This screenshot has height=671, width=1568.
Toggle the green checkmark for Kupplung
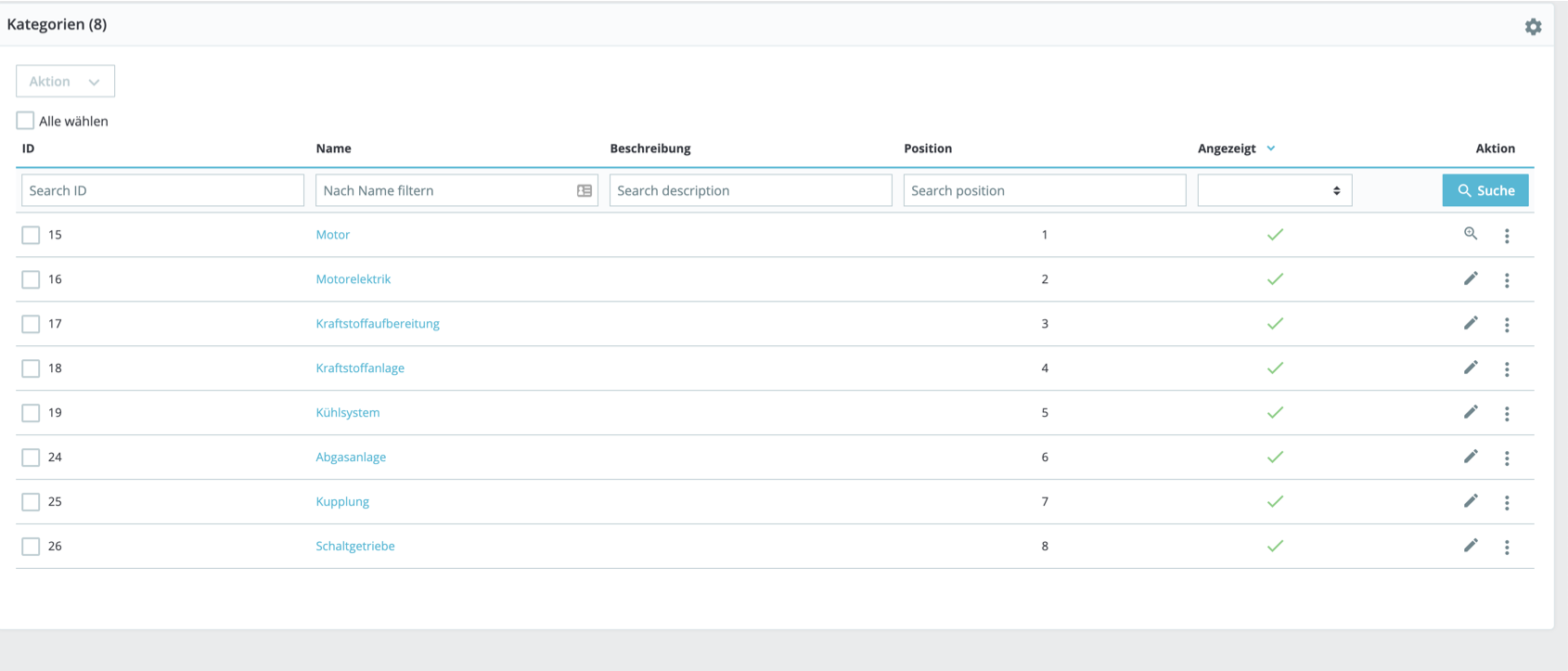tap(1275, 501)
